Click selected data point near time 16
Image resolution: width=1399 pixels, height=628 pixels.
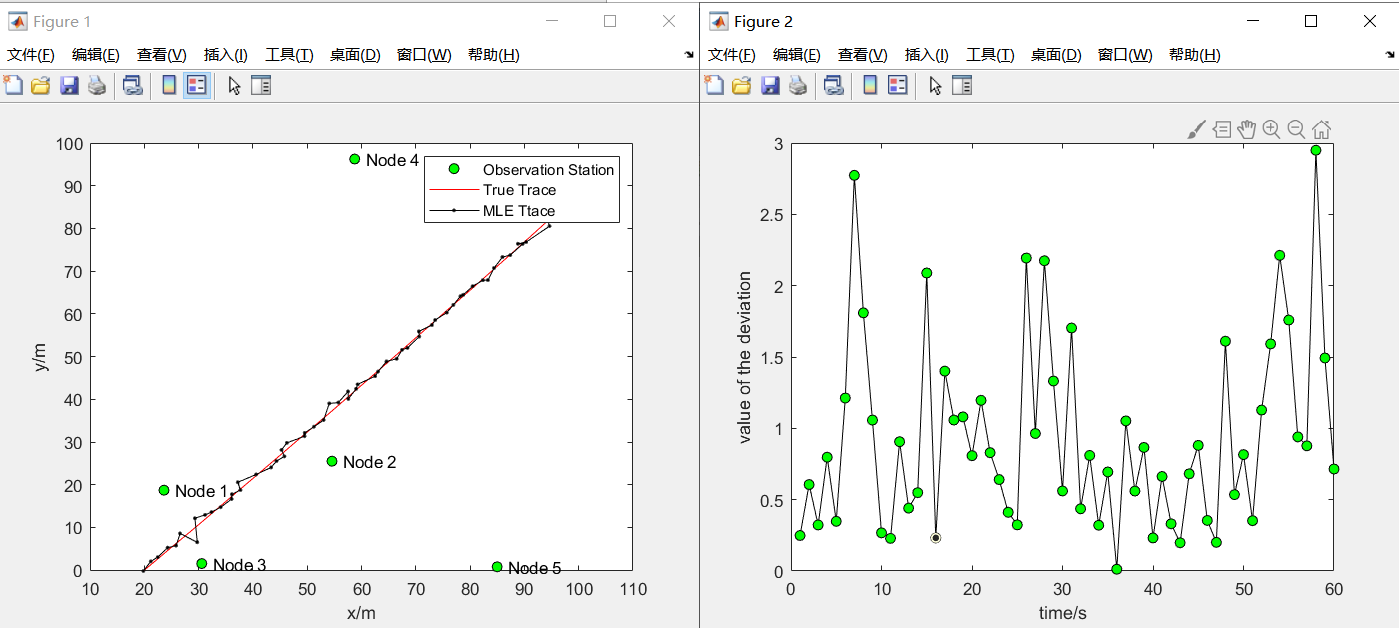click(x=935, y=537)
